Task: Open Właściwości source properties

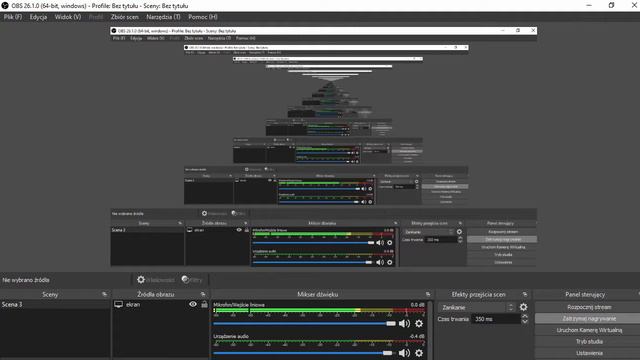Action: click(156, 280)
